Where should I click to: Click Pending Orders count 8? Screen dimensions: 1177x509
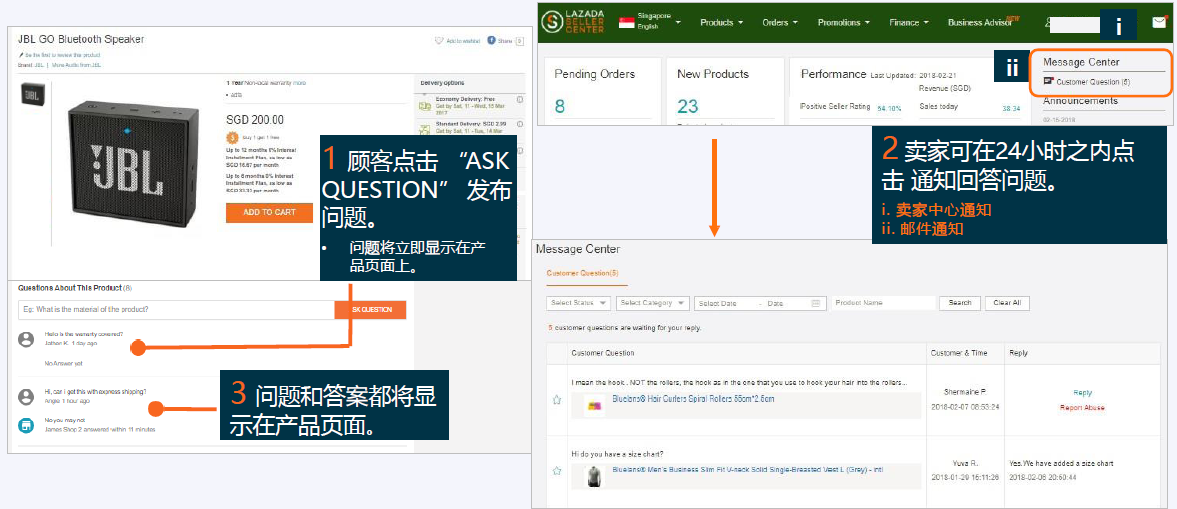560,106
